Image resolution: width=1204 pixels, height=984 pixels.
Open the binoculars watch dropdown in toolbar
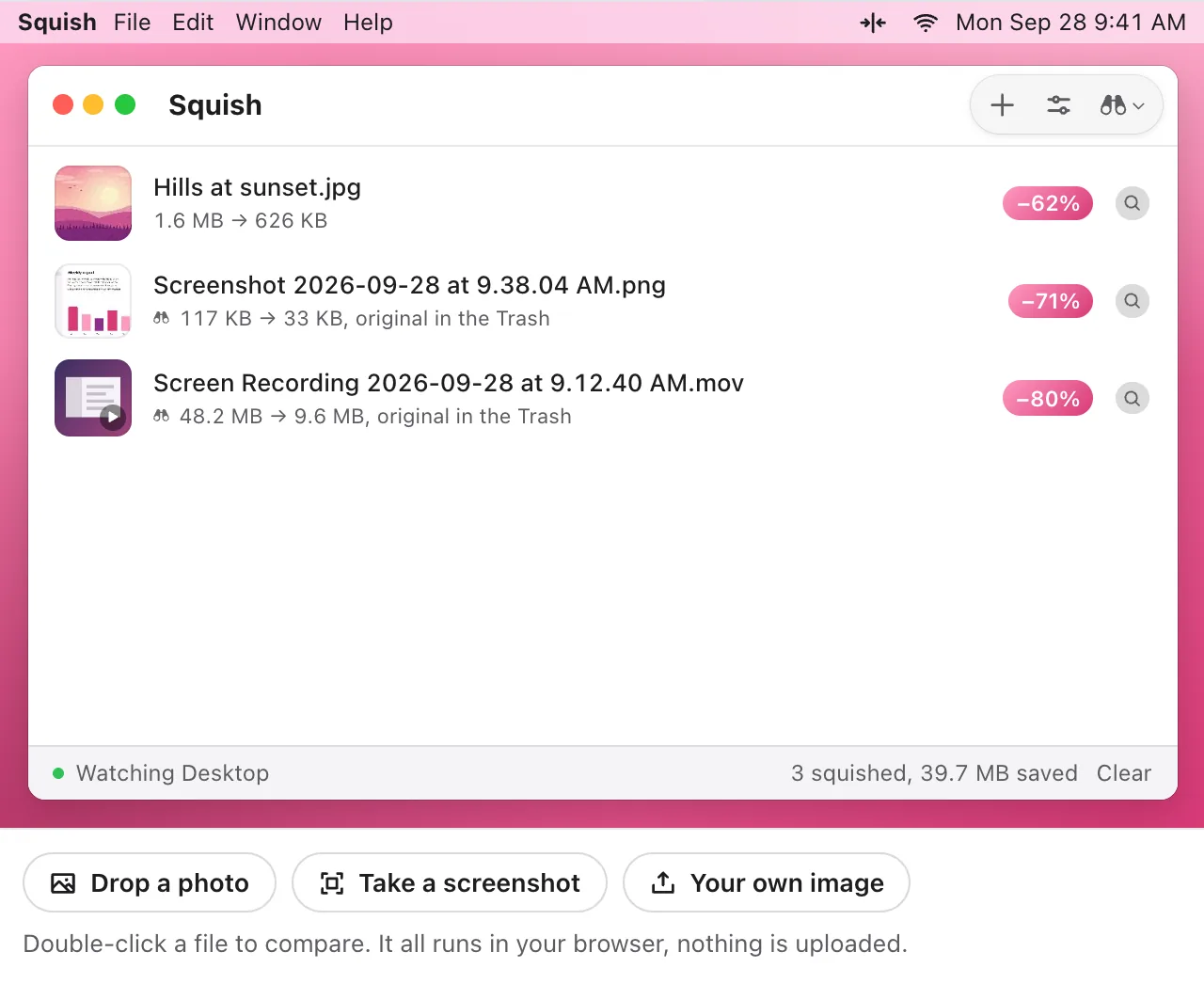[x=1121, y=105]
